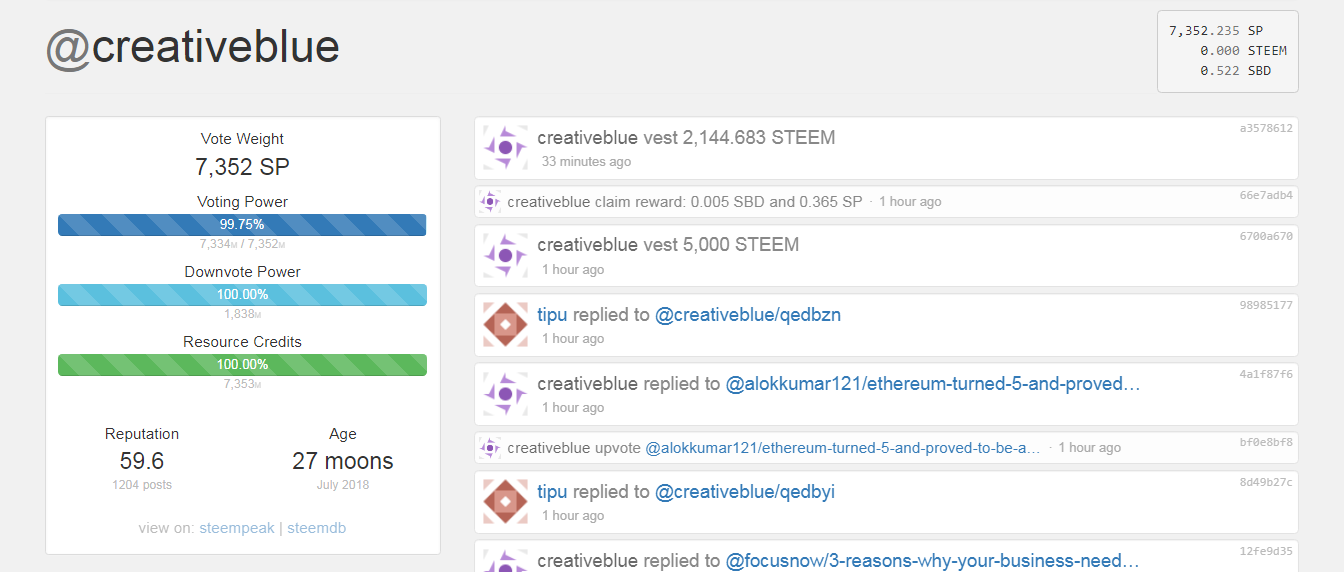Click tipu username on qedbyi row

point(552,492)
